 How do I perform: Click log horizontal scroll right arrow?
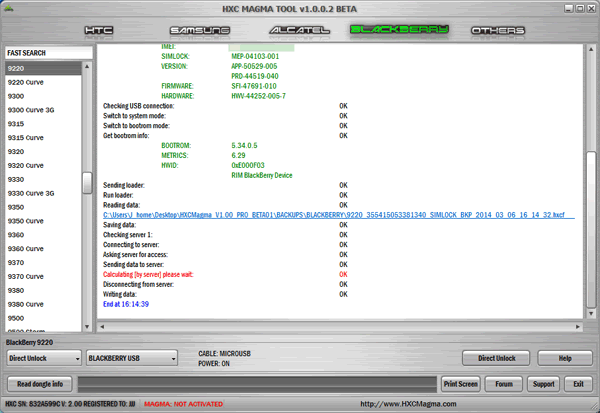point(578,327)
